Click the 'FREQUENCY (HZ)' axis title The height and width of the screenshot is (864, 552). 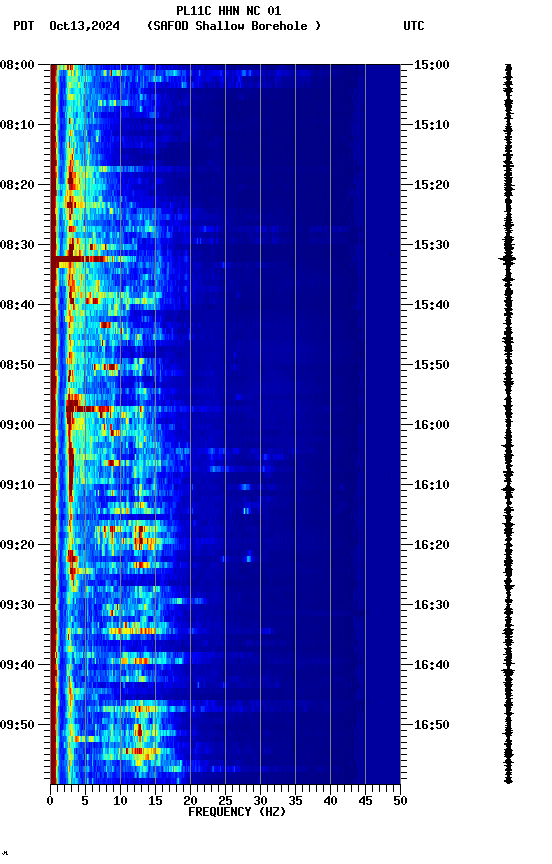(x=237, y=812)
